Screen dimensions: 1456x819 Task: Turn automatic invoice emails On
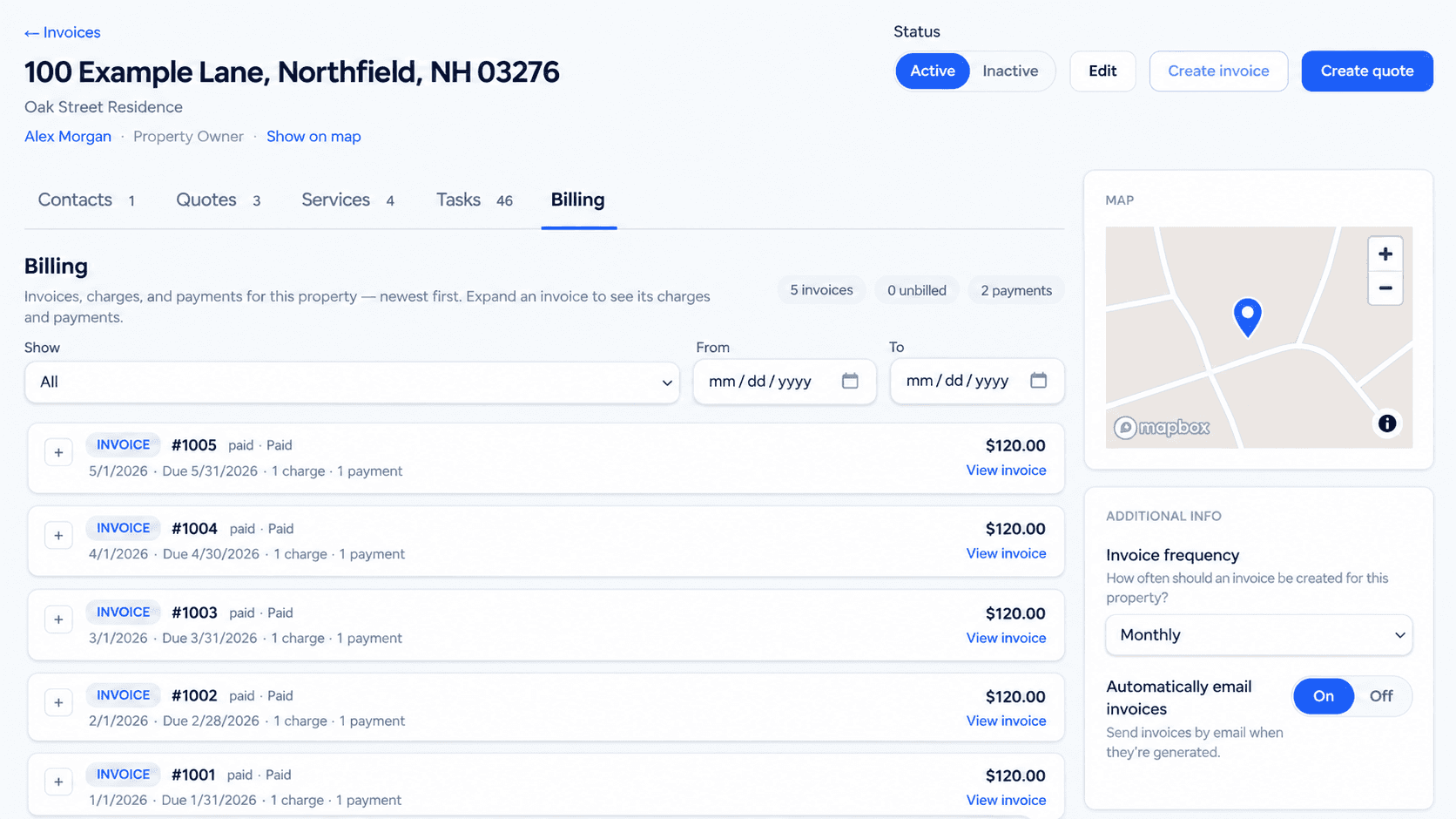pyautogui.click(x=1323, y=696)
